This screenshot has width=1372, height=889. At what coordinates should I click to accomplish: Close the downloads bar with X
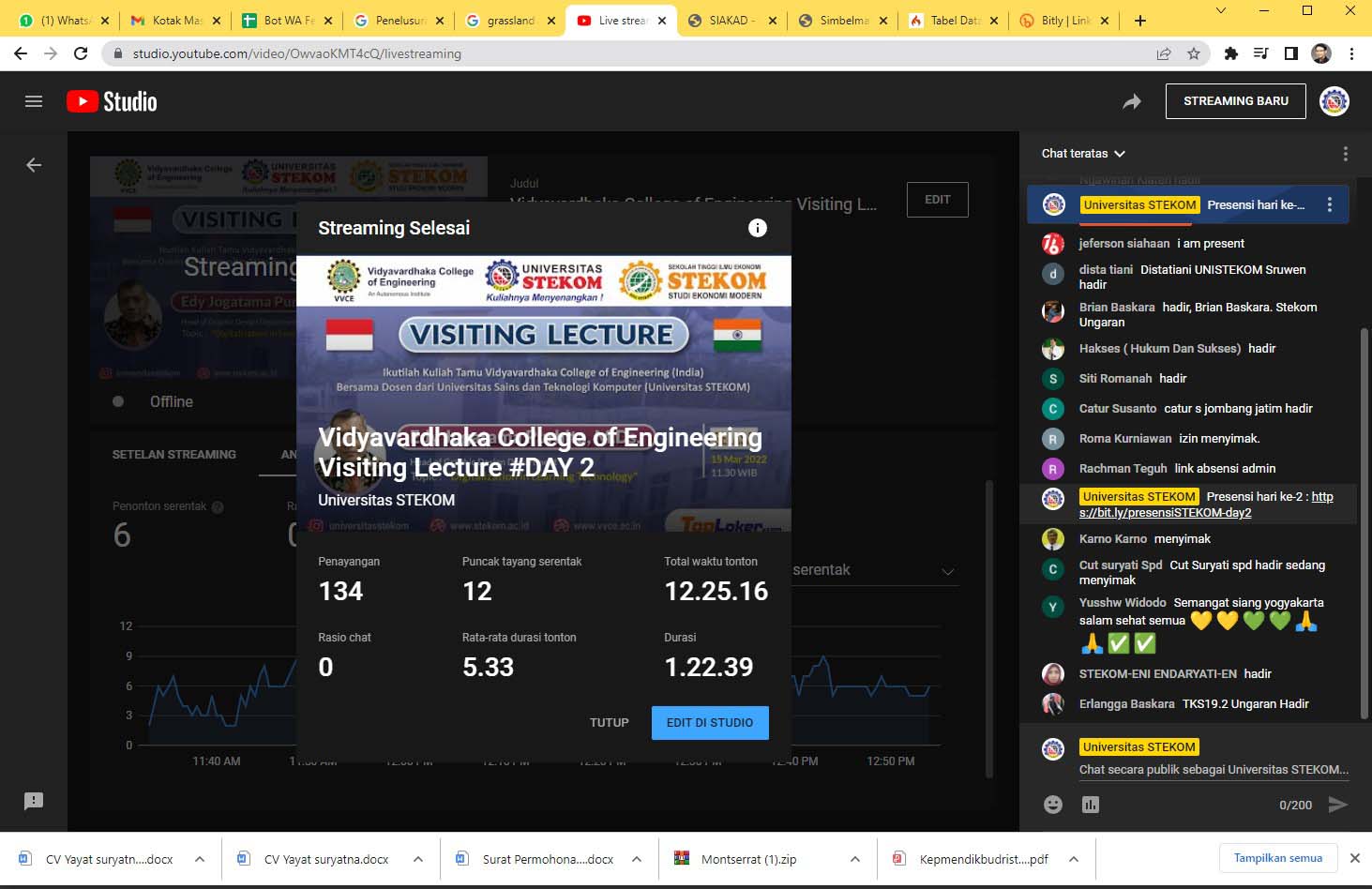click(1354, 858)
